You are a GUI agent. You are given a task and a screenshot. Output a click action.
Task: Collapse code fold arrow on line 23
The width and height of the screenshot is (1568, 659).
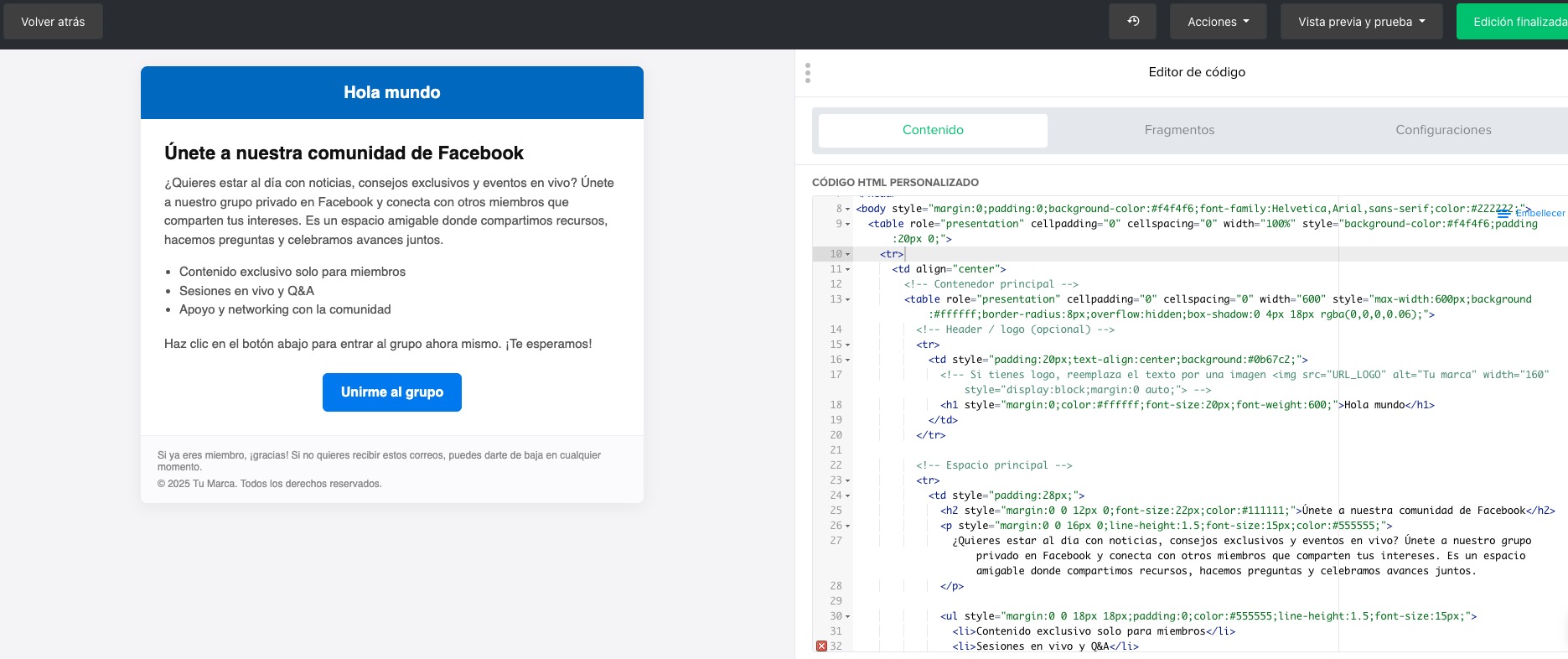click(847, 480)
